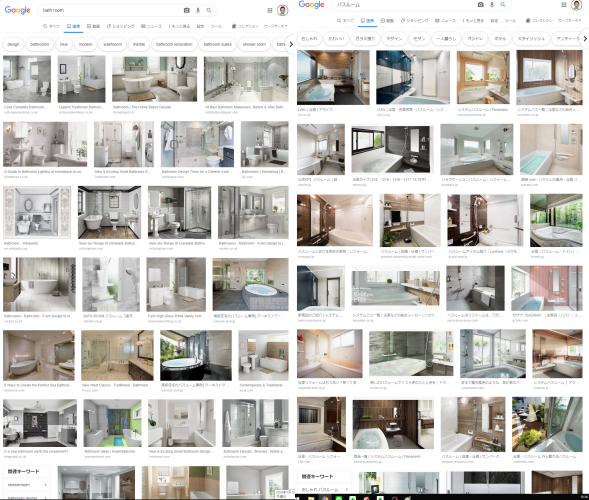Open the Google apps grid in the 'bath room' window

[270, 11]
